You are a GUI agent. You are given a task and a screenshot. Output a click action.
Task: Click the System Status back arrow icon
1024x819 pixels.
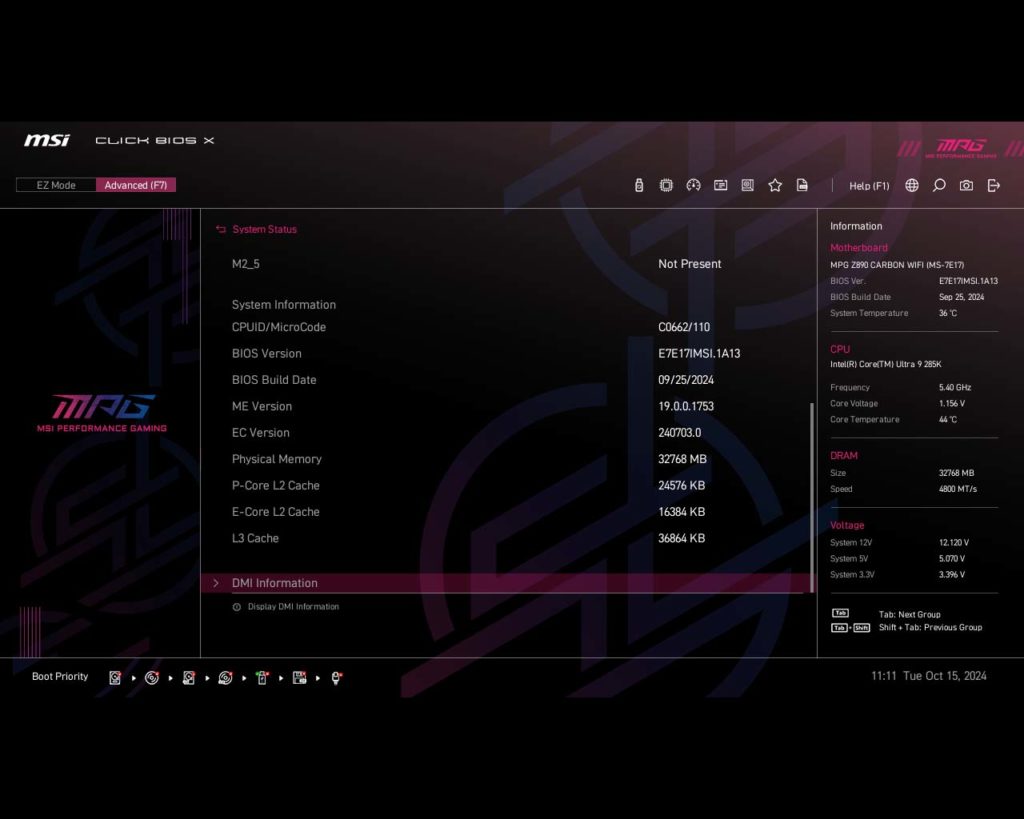[x=221, y=229]
